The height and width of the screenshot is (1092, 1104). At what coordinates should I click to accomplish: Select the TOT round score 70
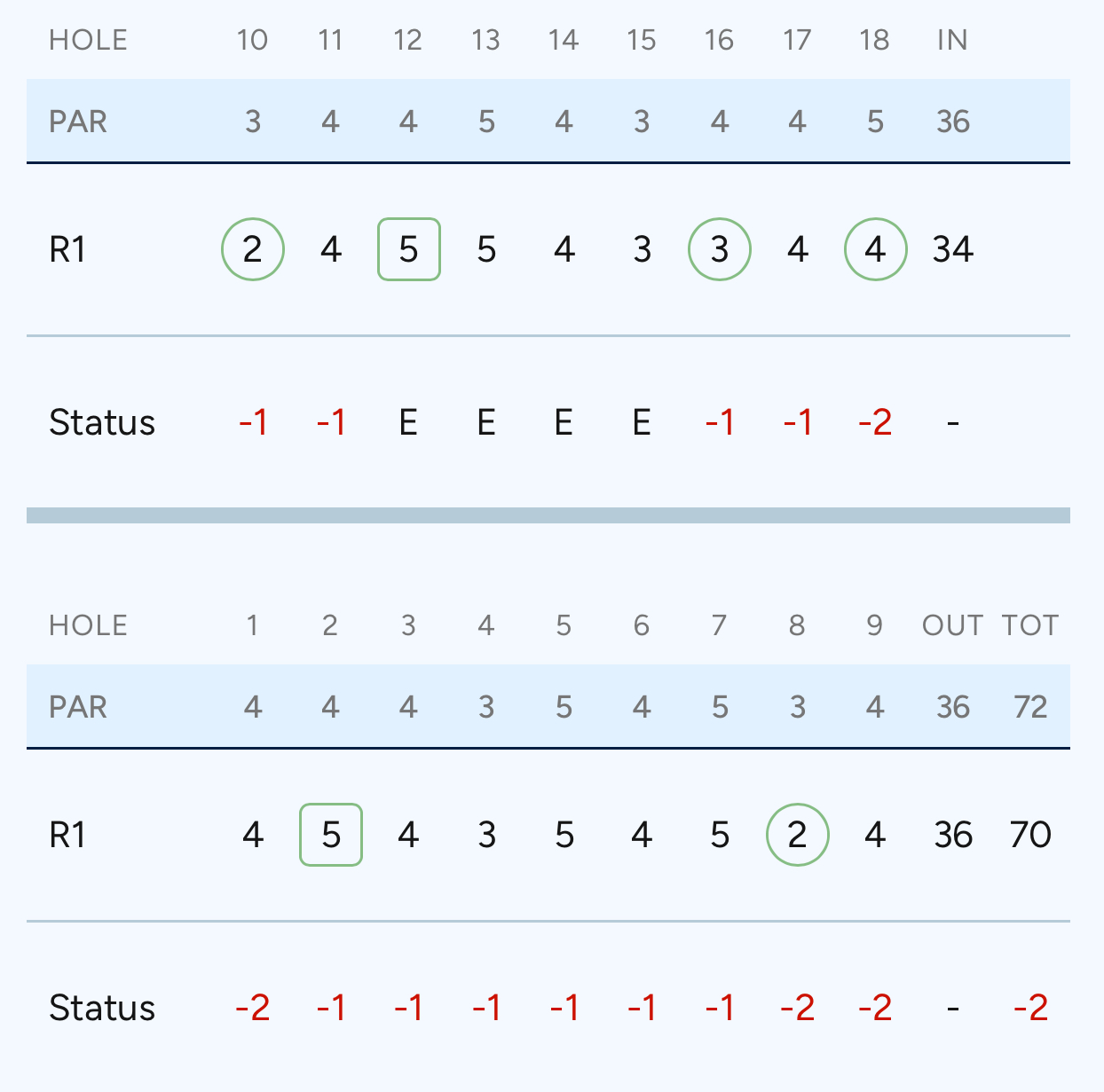1030,835
